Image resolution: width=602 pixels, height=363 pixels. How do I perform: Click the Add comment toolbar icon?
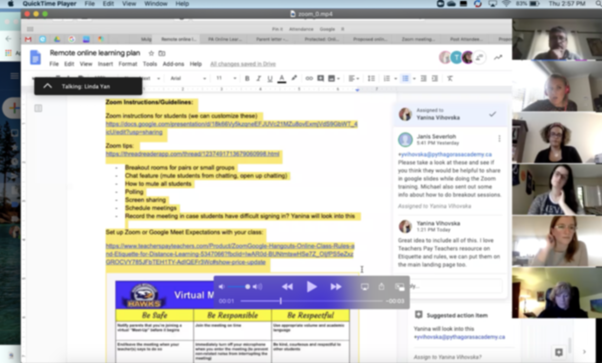click(x=321, y=78)
